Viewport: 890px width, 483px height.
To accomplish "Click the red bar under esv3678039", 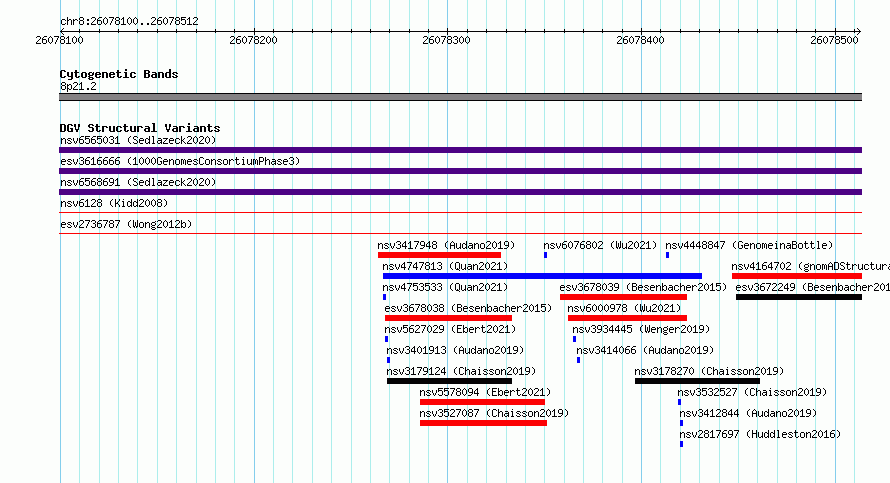I will click(623, 297).
